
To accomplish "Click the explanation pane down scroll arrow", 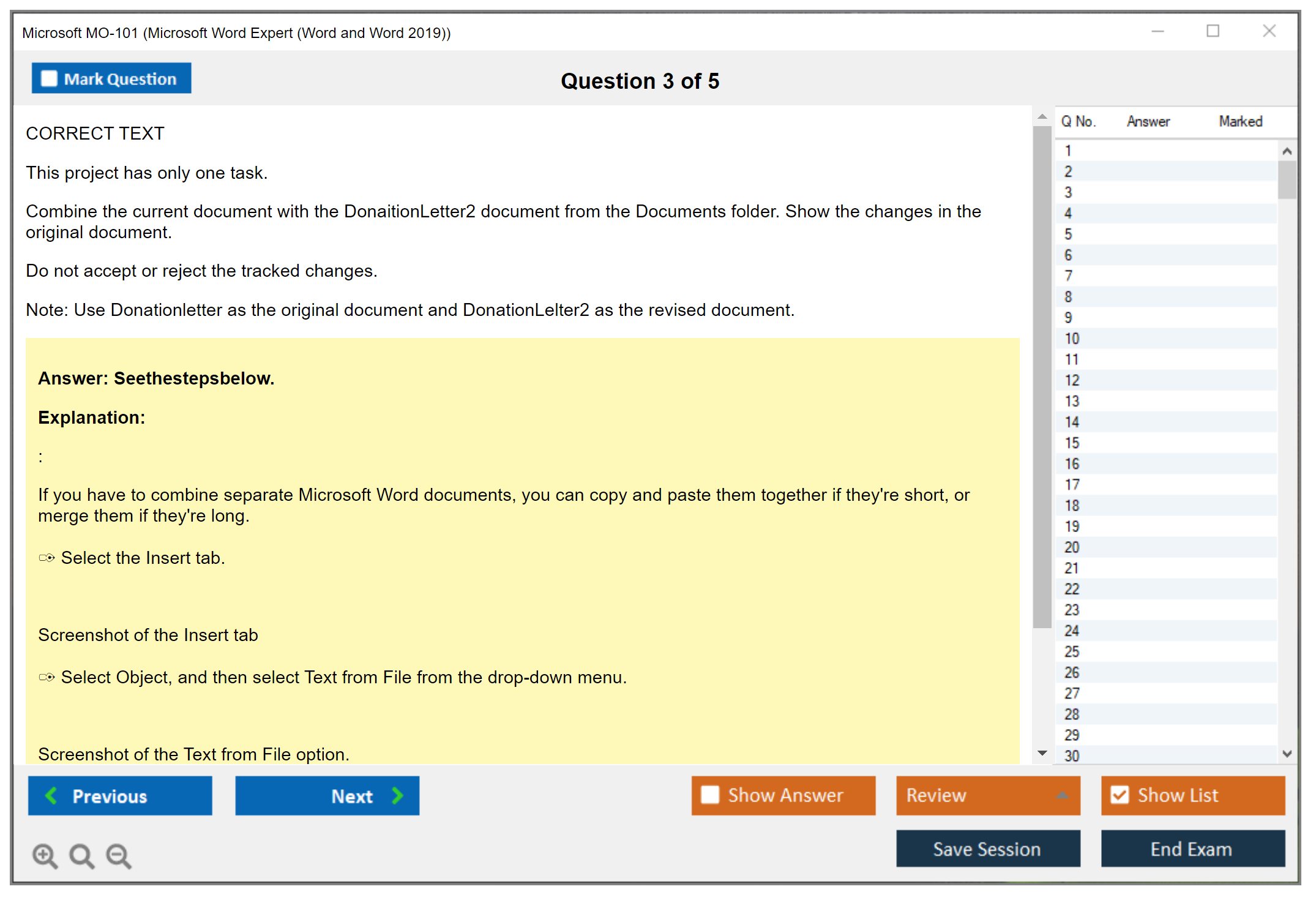I will pyautogui.click(x=1042, y=753).
